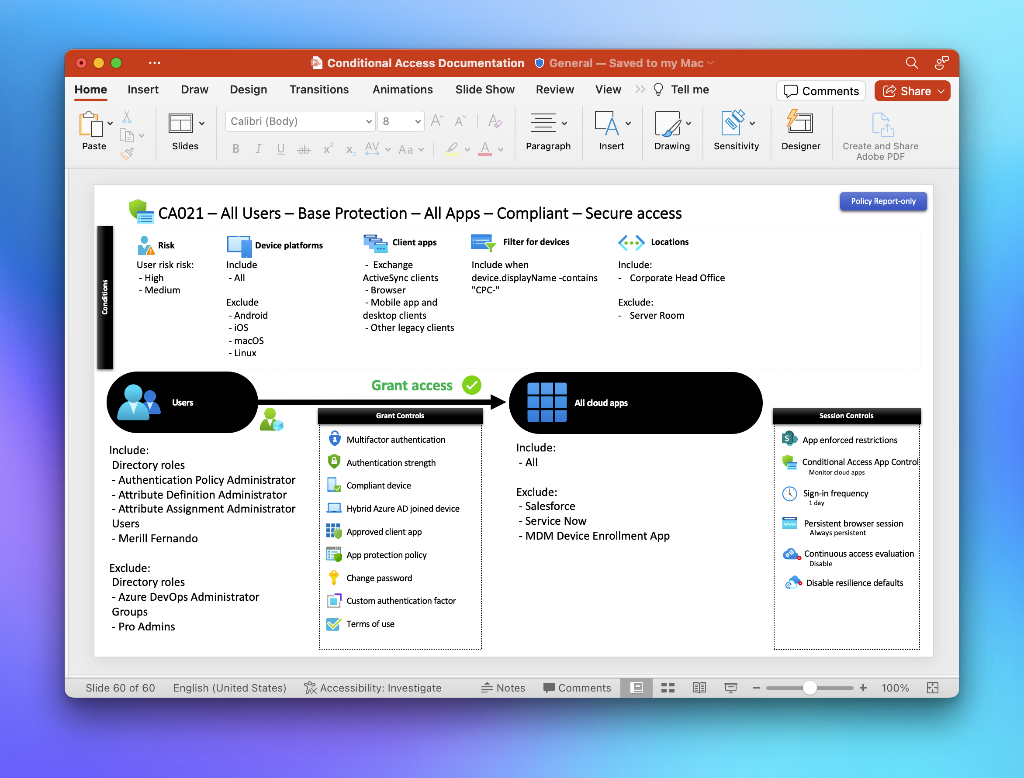
Task: Open the Slide Show tab
Action: point(484,89)
